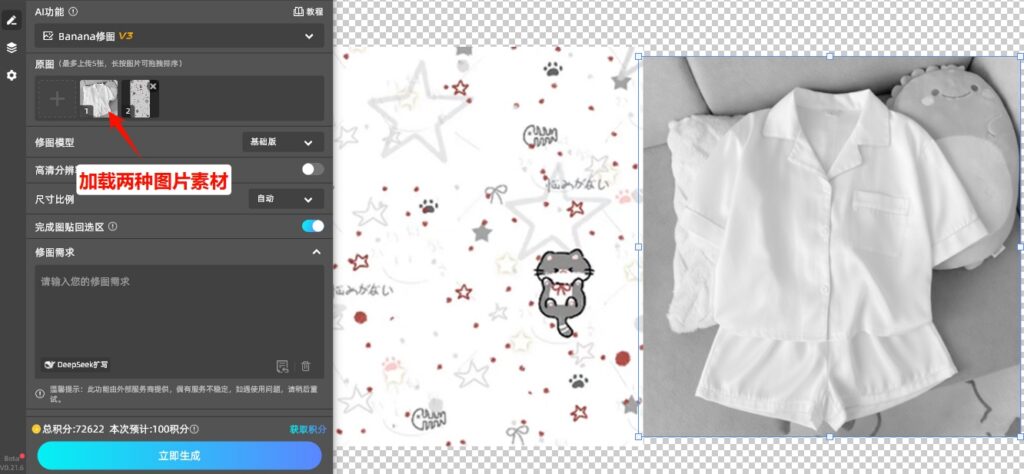Click the add image plus box
Image resolution: width=1024 pixels, height=474 pixels.
(x=57, y=98)
